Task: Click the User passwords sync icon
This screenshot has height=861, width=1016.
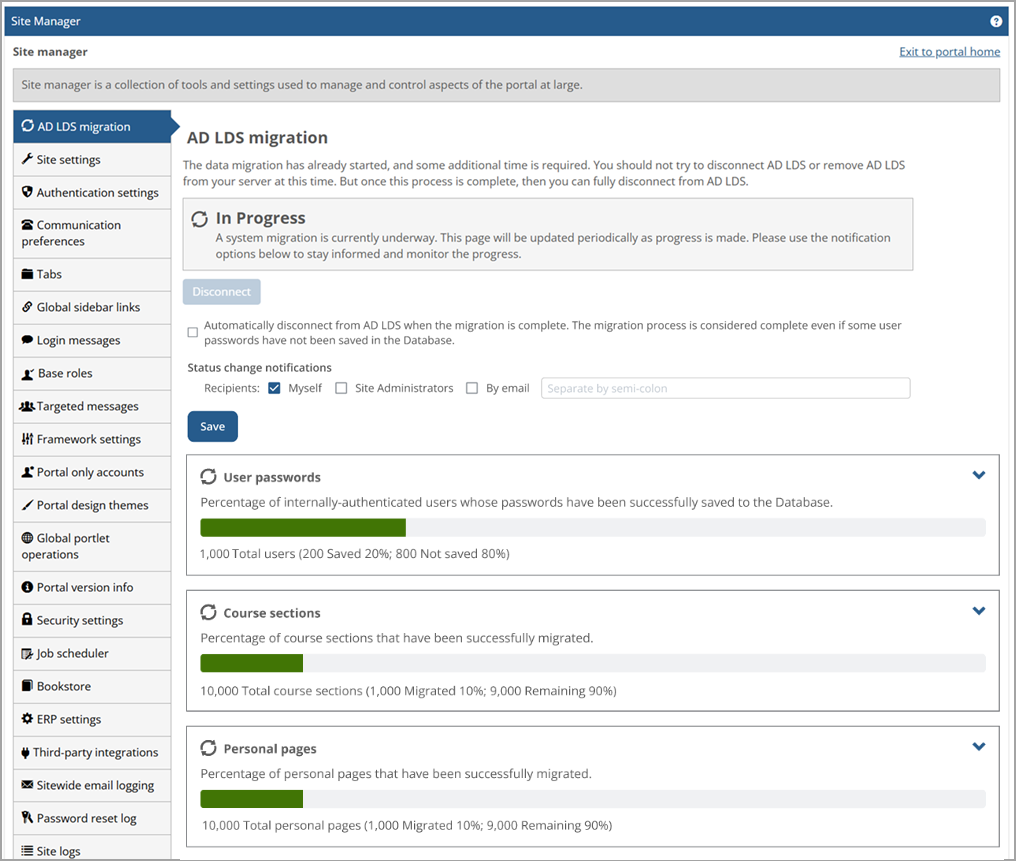Action: pos(208,477)
